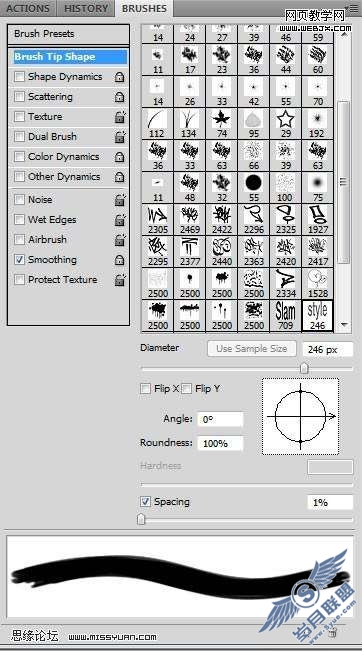Select the style 246 brush preset

(x=318, y=316)
